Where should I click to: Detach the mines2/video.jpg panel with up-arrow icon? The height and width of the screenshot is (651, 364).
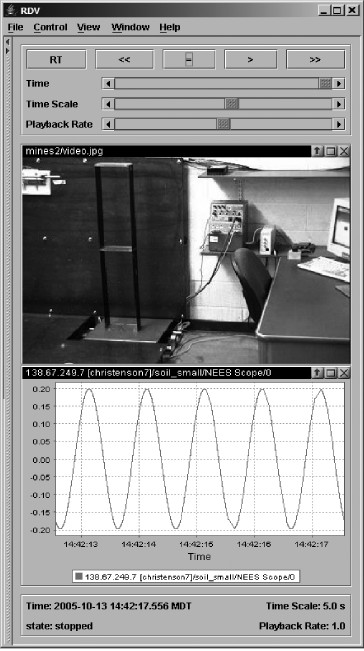(317, 151)
